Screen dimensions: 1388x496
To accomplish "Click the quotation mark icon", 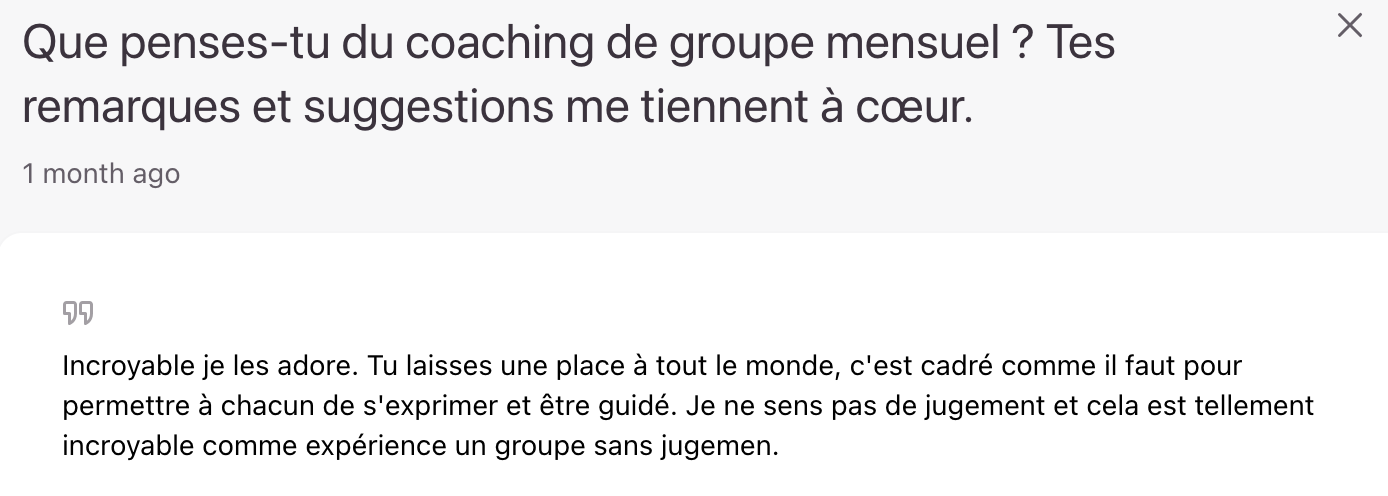I will (78, 314).
